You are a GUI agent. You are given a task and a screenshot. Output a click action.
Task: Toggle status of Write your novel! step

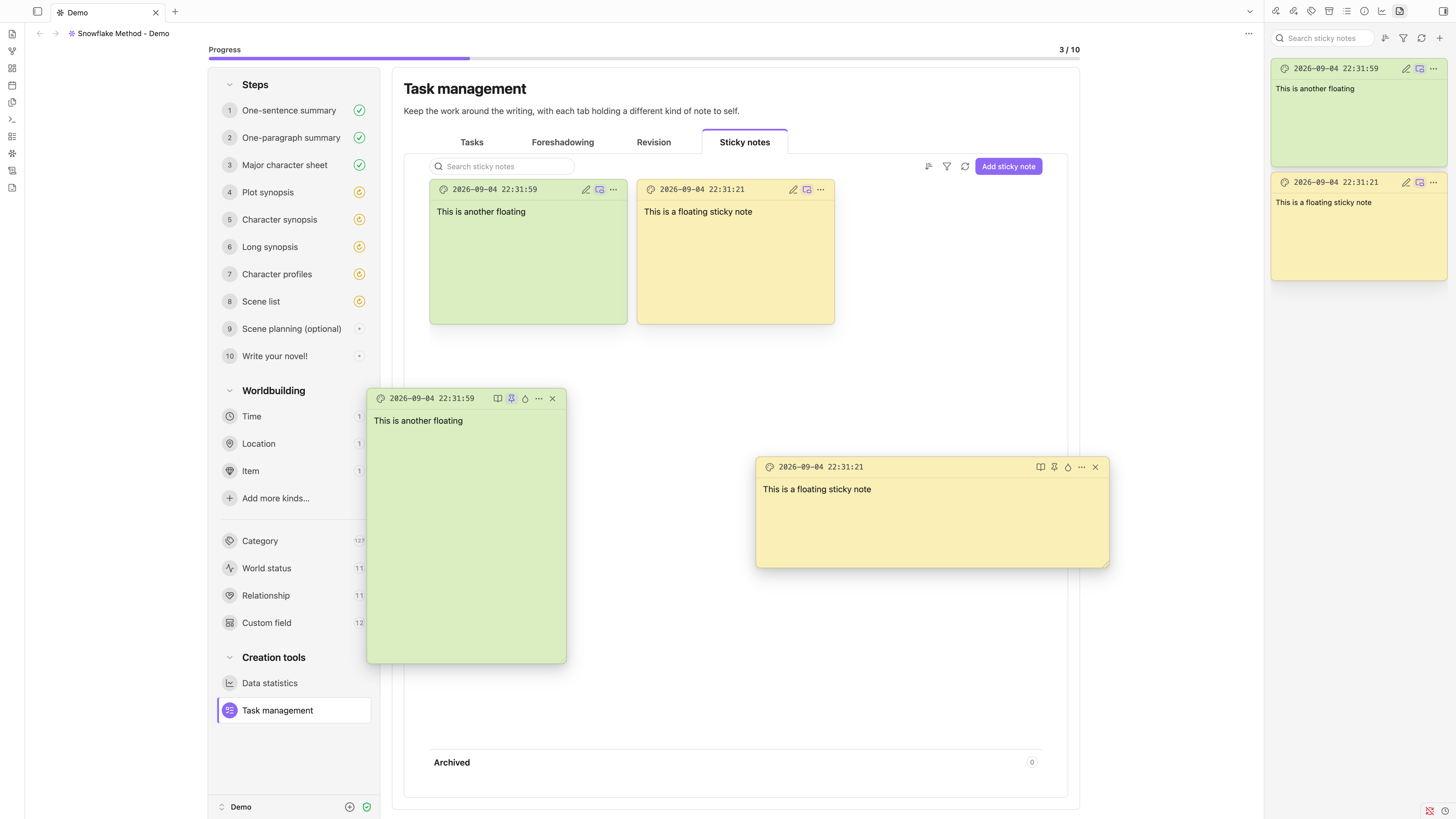(359, 356)
